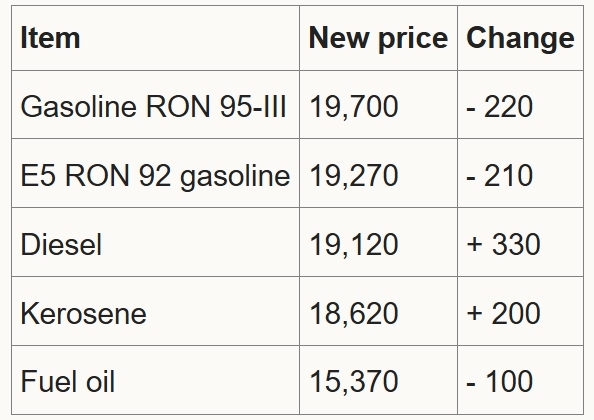This screenshot has height=420, width=594.
Task: Click the 15,370 price value
Action: pos(353,381)
